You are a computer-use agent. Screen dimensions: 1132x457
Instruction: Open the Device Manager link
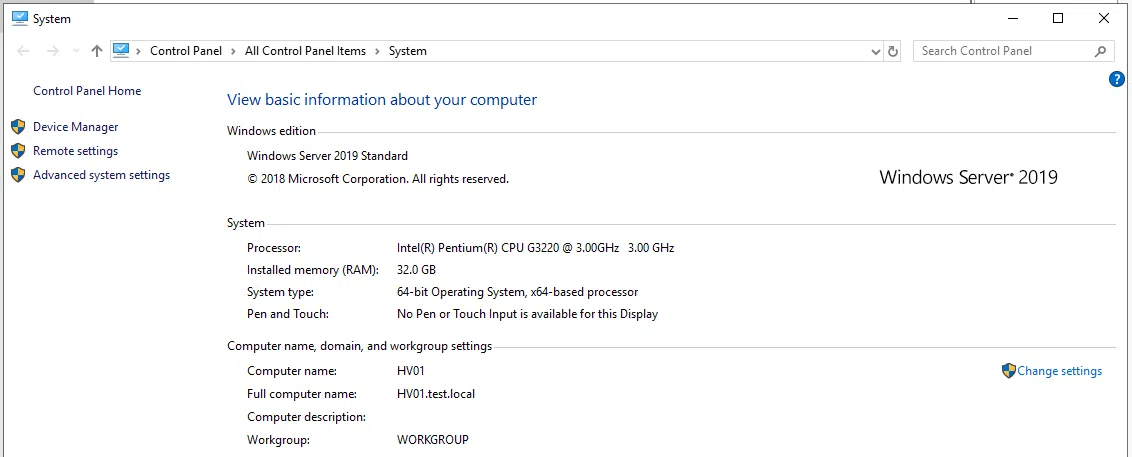coord(75,127)
